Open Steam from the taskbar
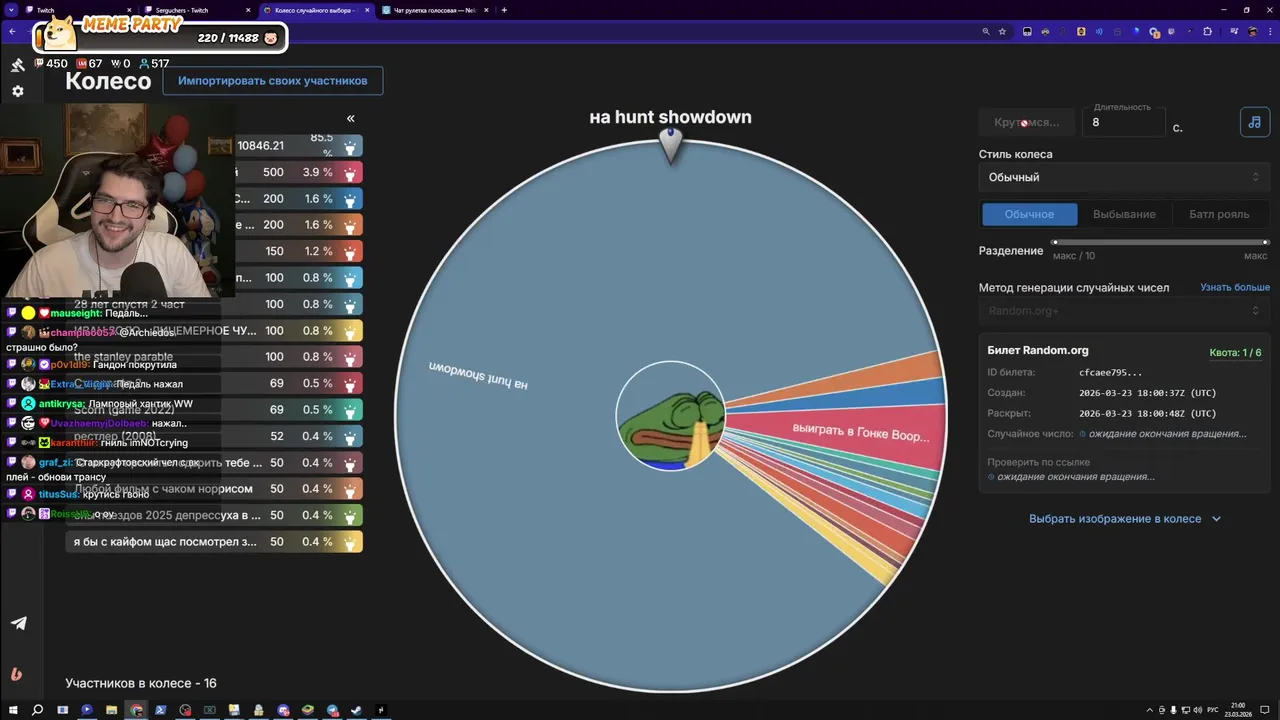The image size is (1280, 720). point(357,710)
